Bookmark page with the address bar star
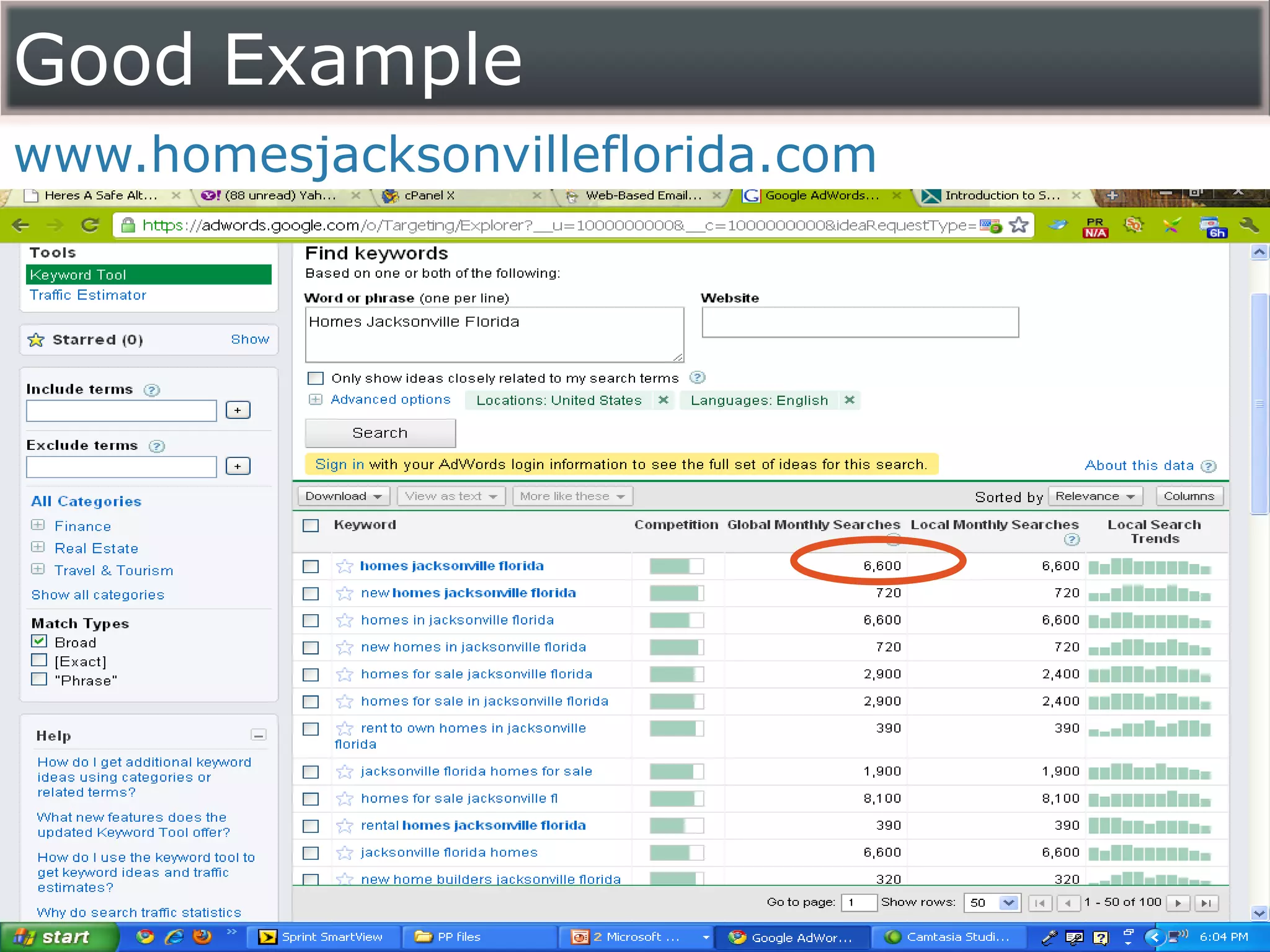The image size is (1270, 952). point(1018,225)
